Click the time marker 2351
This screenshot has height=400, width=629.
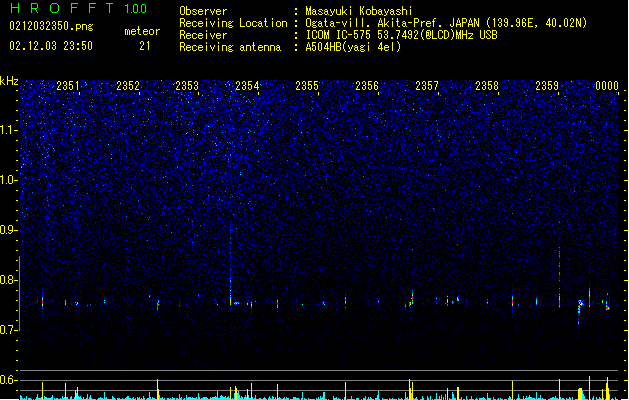(68, 86)
